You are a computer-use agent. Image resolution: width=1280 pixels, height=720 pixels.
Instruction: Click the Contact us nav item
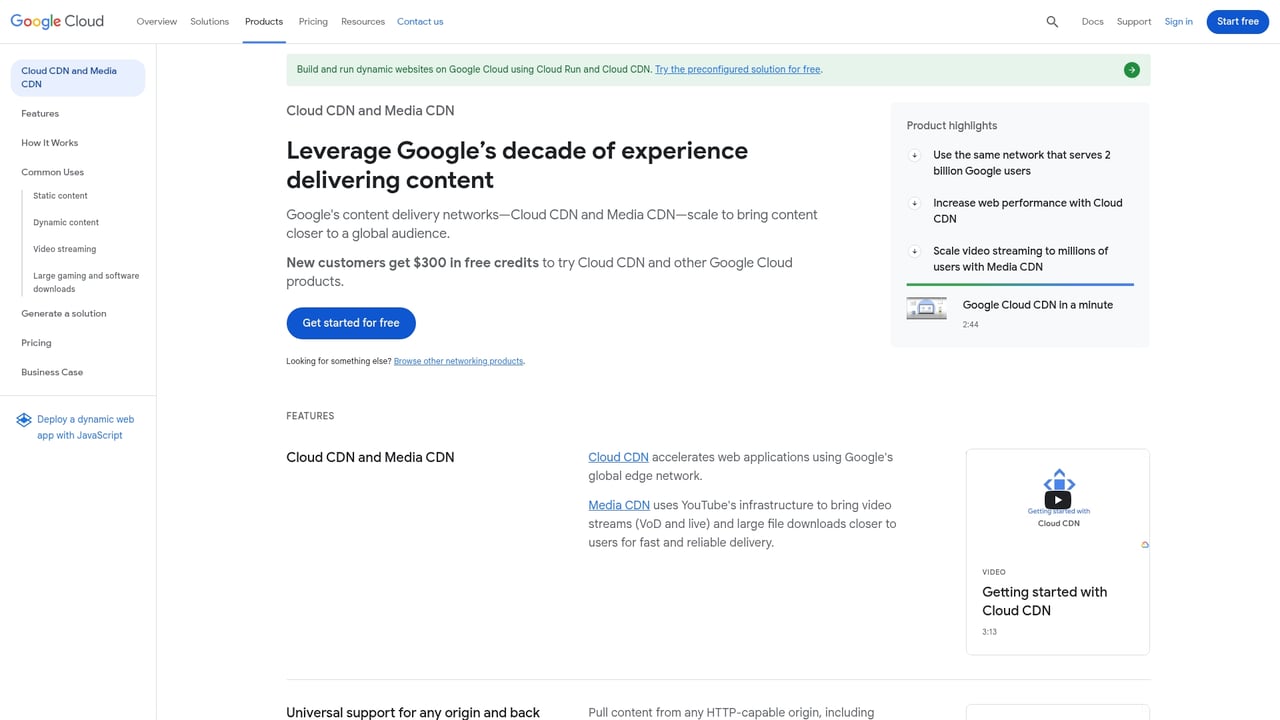pyautogui.click(x=420, y=21)
